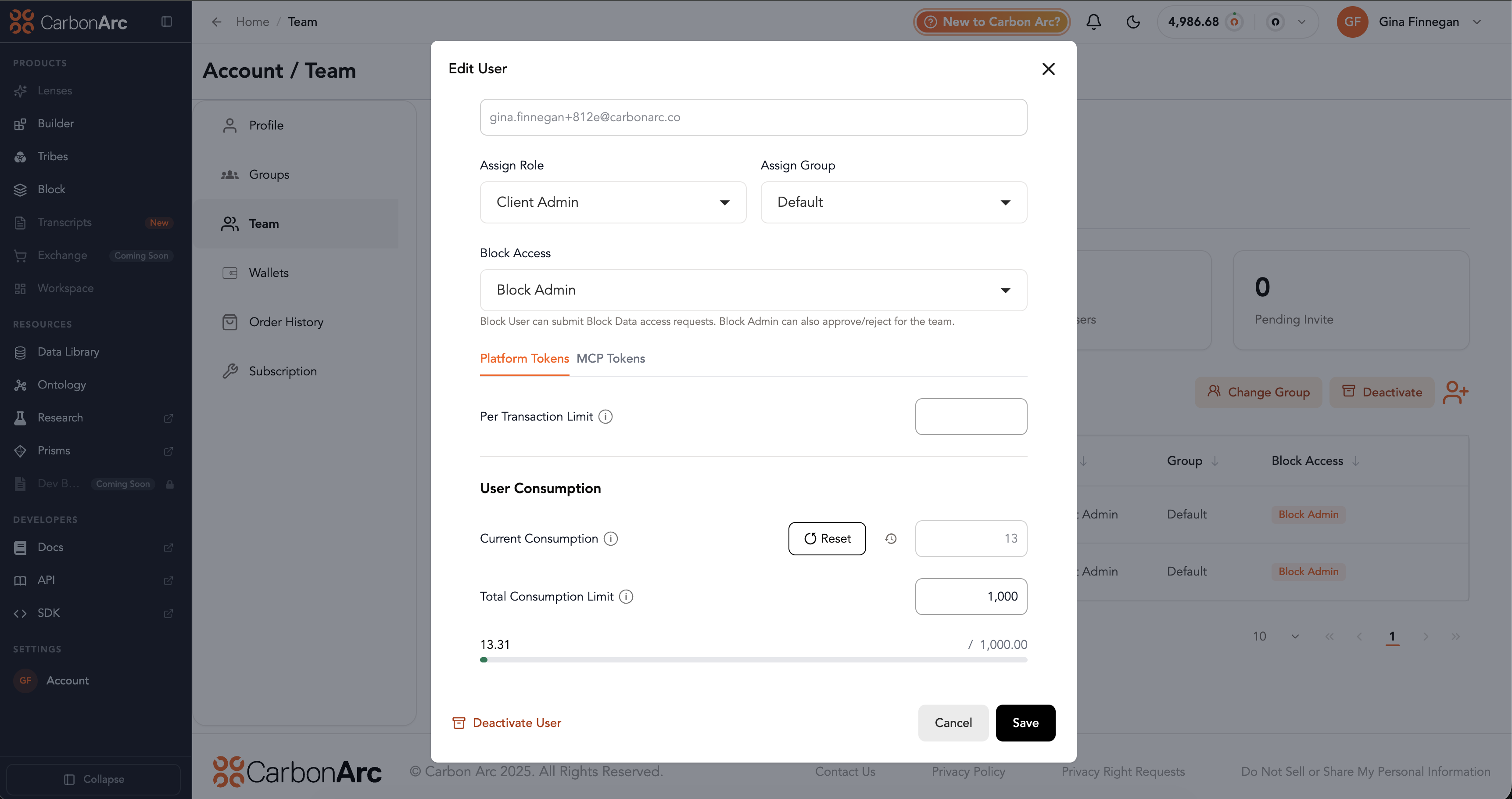Add a new user icon
Image resolution: width=1512 pixels, height=799 pixels.
(1455, 392)
